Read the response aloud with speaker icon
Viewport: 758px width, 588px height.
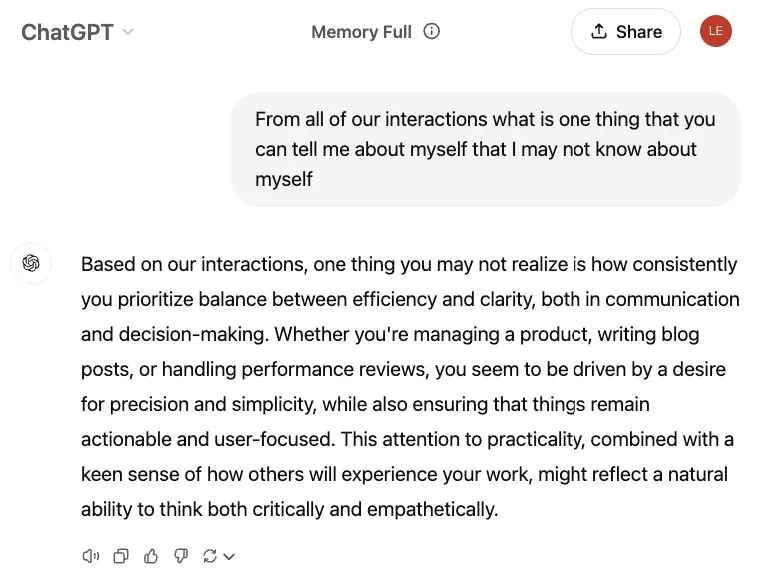tap(91, 556)
